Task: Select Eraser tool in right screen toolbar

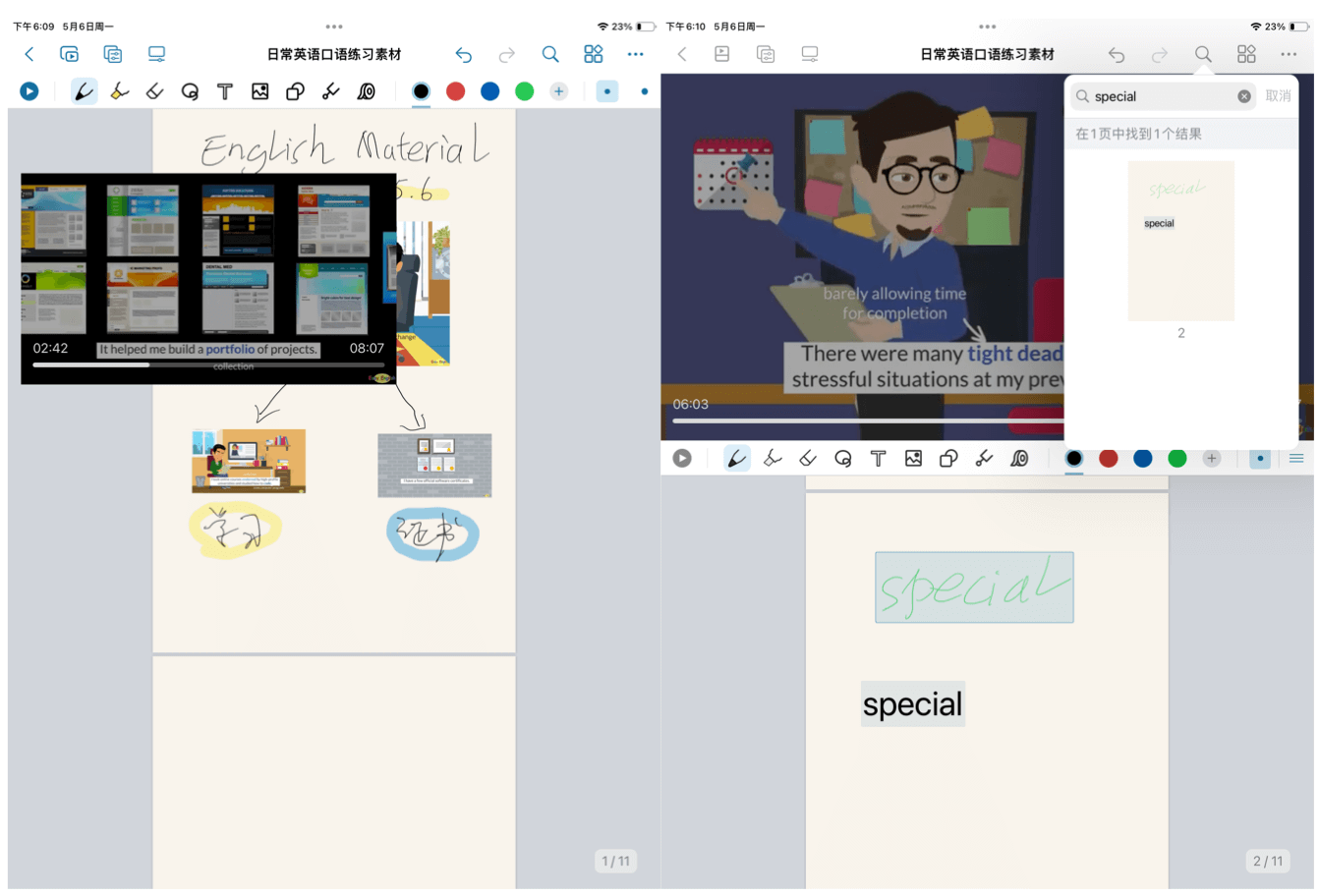Action: [x=808, y=458]
